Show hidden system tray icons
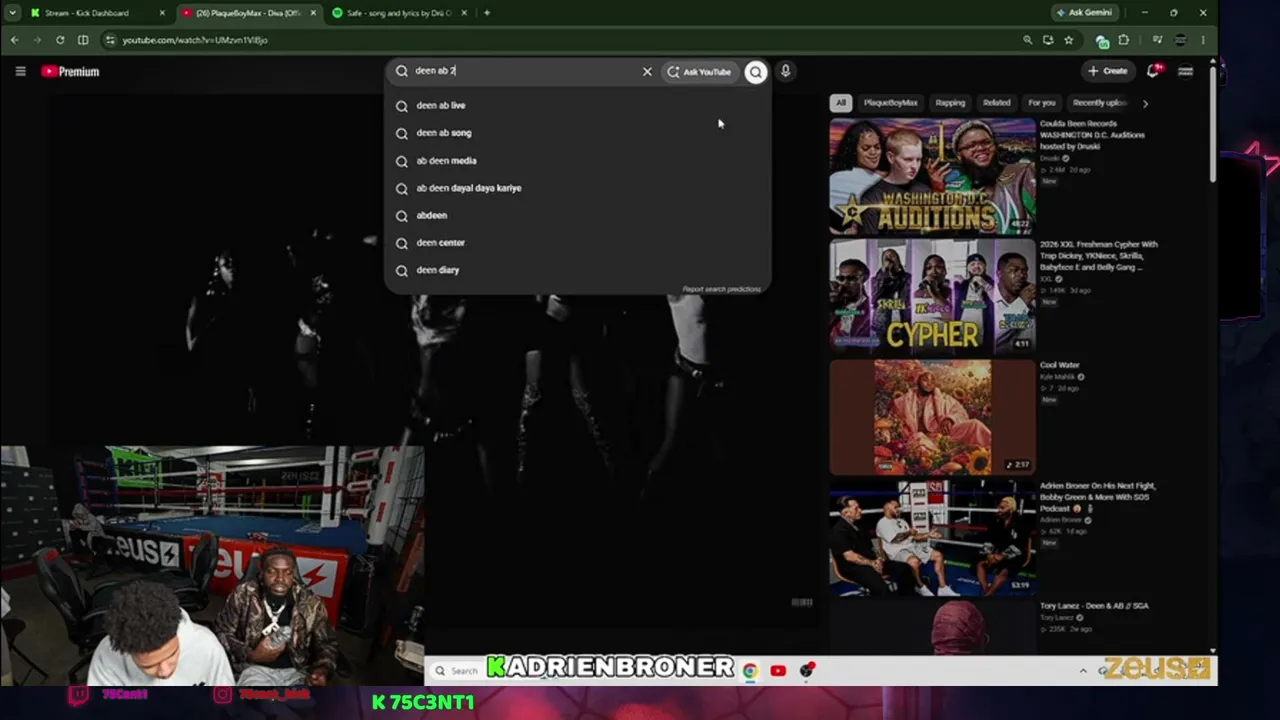Image resolution: width=1280 pixels, height=720 pixels. pyautogui.click(x=1083, y=671)
